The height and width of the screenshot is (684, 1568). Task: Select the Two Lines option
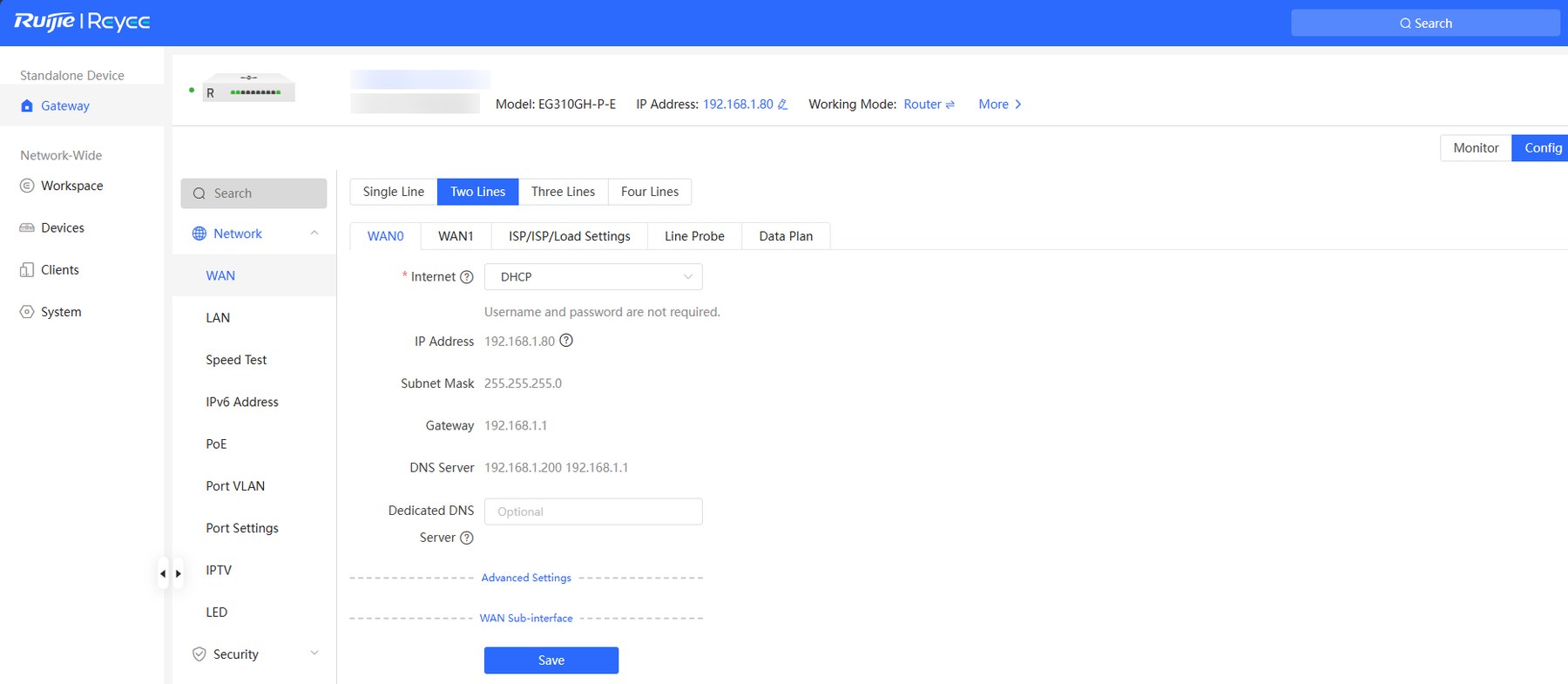[x=477, y=192]
